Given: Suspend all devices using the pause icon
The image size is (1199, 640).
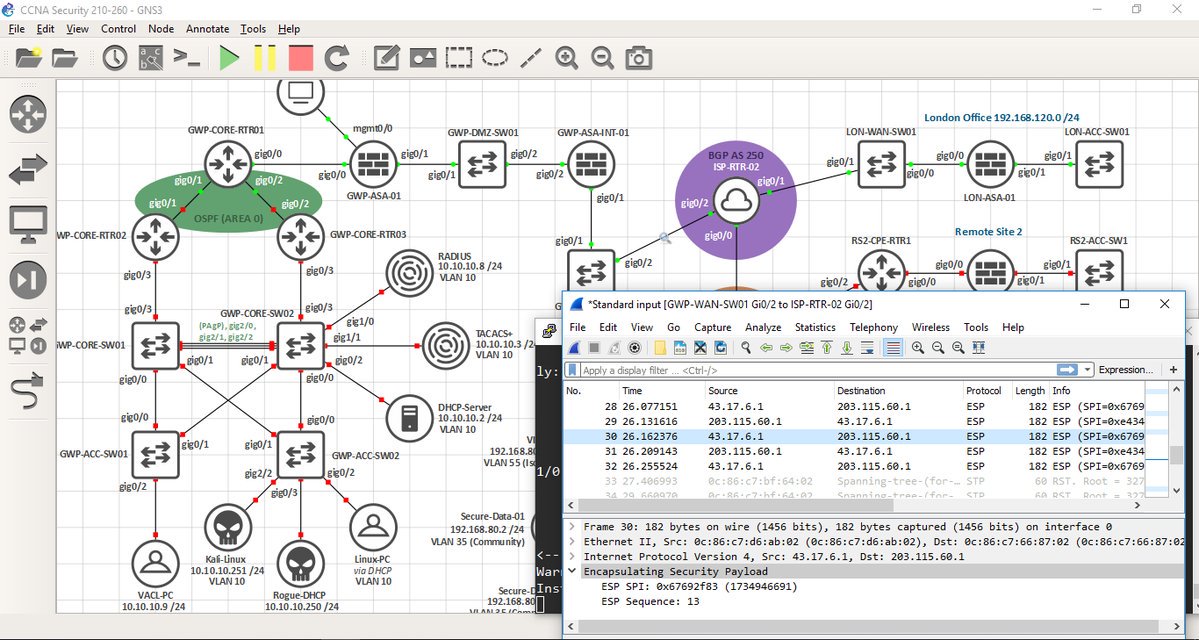Looking at the screenshot, I should (266, 57).
